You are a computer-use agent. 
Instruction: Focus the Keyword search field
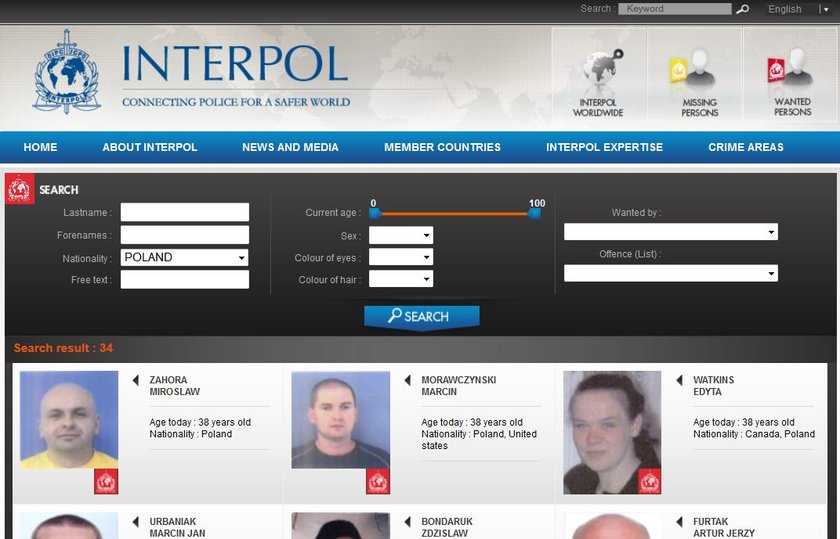pyautogui.click(x=674, y=9)
